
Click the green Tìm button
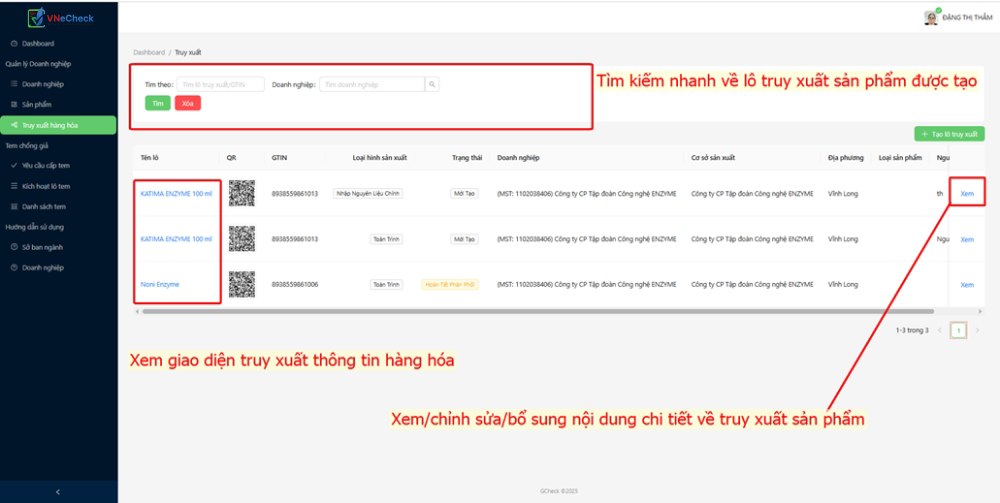tap(158, 103)
